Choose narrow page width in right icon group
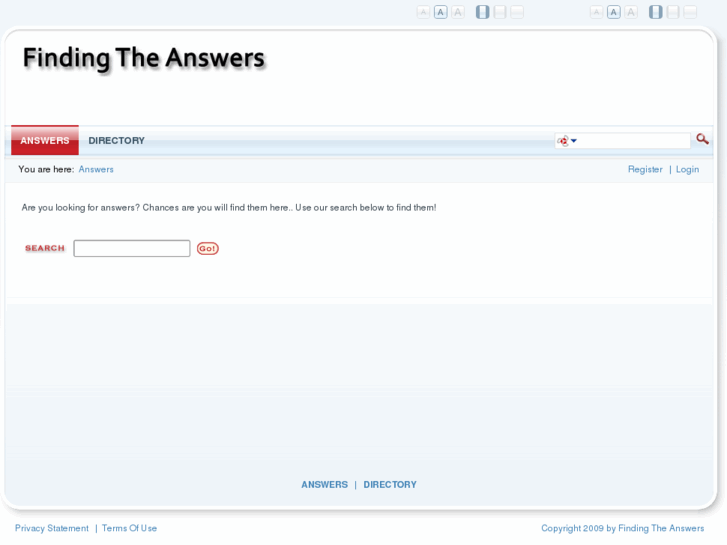 (x=656, y=12)
